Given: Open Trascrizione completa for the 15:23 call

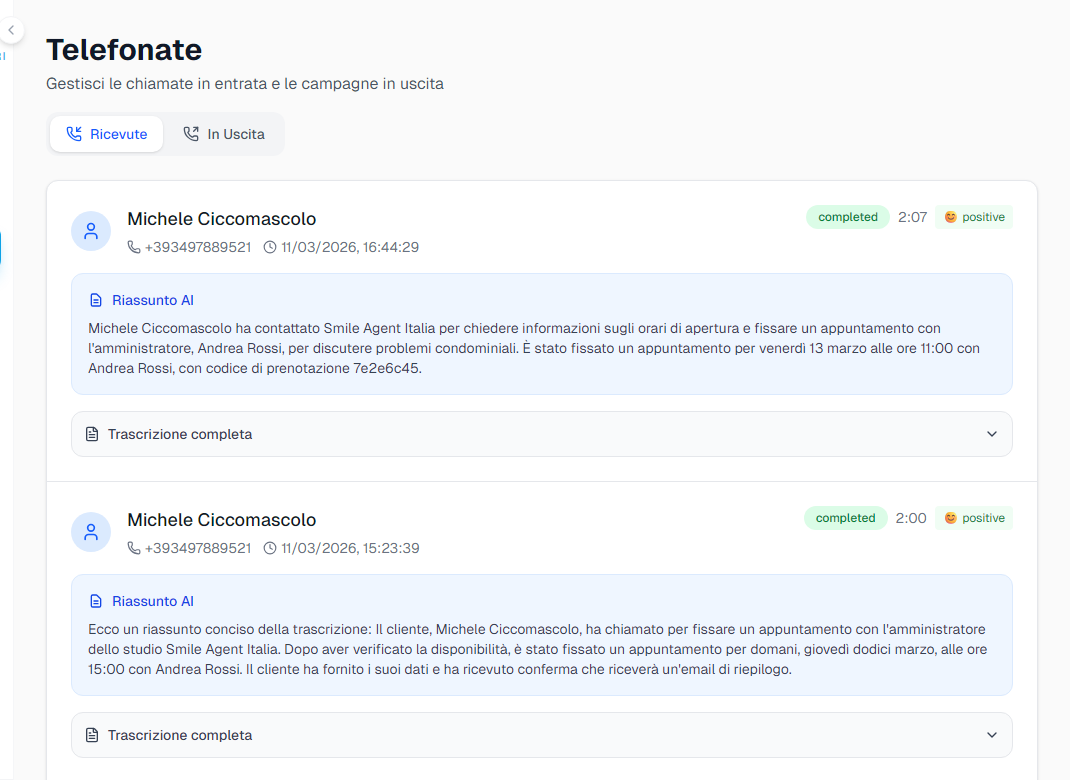Looking at the screenshot, I should [x=180, y=735].
